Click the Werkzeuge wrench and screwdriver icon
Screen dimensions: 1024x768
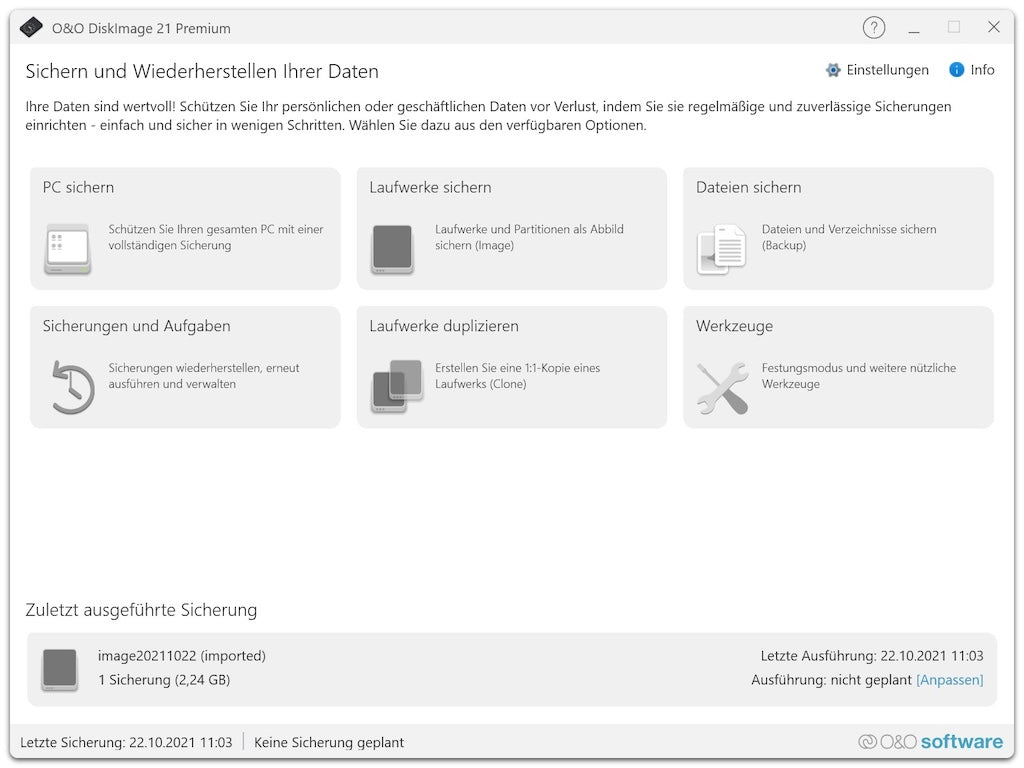tap(722, 388)
